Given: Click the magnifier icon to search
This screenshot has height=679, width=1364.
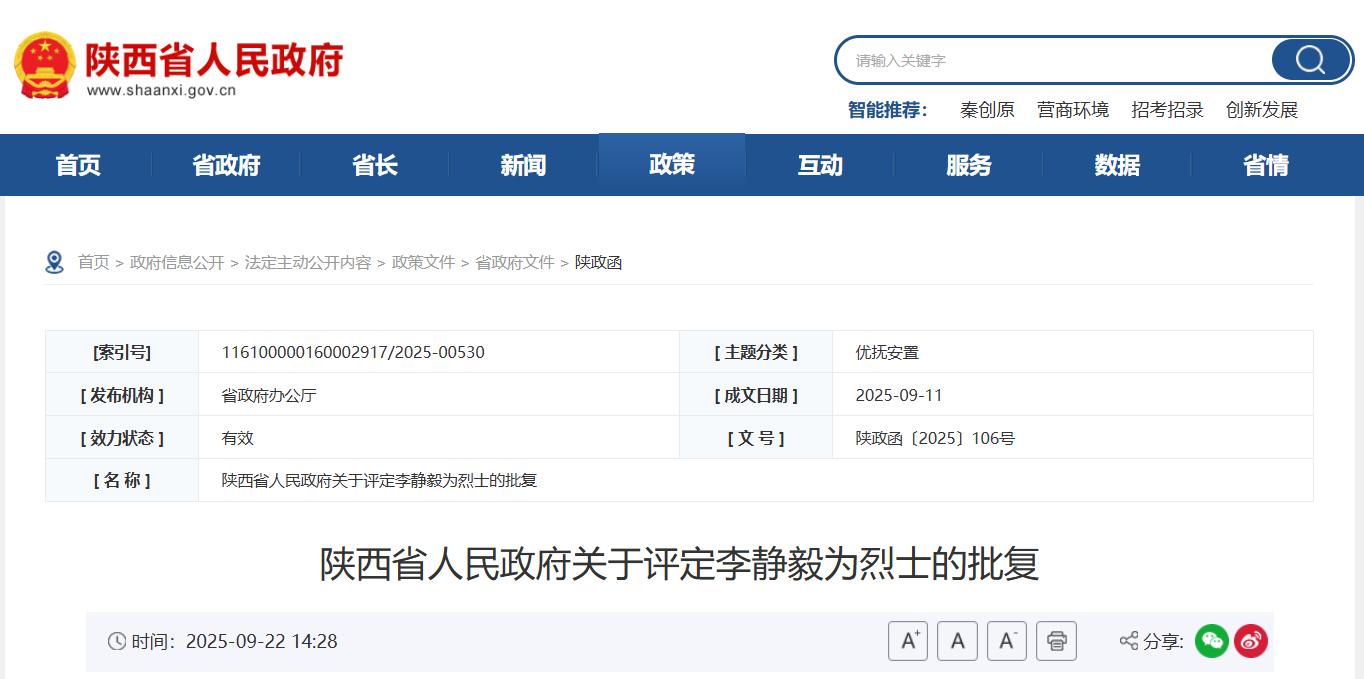Looking at the screenshot, I should click(1308, 60).
